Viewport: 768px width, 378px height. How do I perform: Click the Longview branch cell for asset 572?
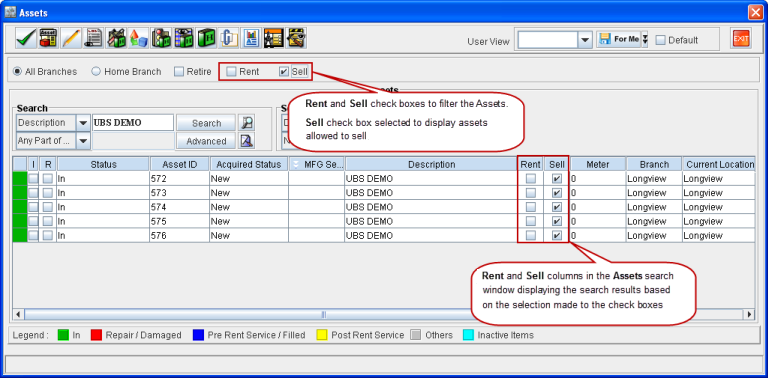pyautogui.click(x=654, y=179)
